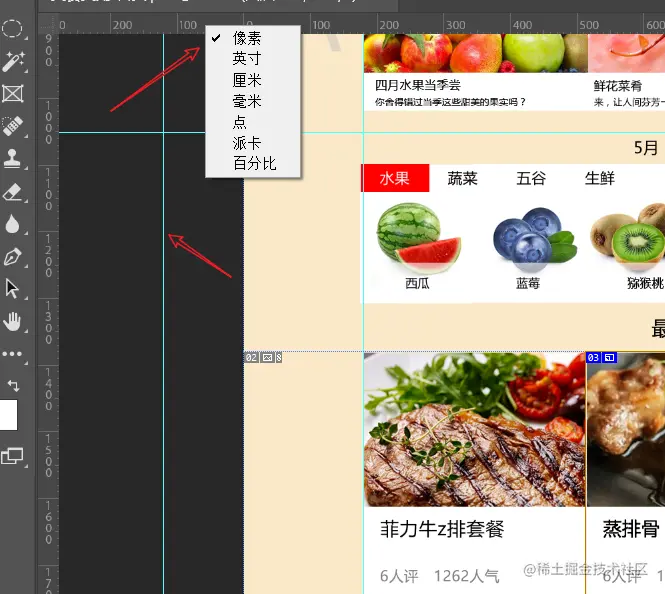This screenshot has height=594, width=665.
Task: Select the Elliptical Marquee tool
Action: click(12, 29)
